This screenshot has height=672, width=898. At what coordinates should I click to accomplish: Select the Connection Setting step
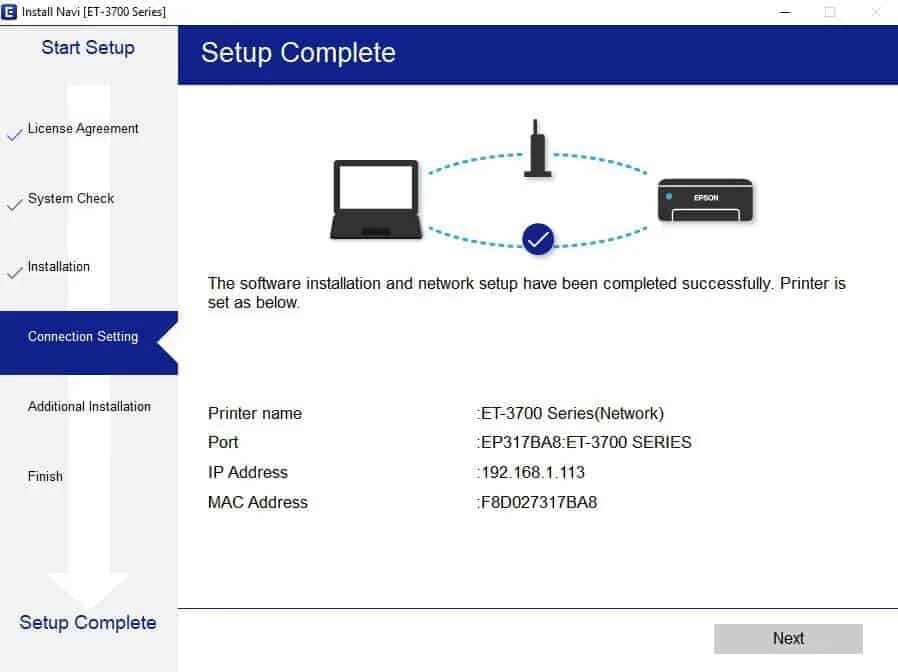[89, 343]
